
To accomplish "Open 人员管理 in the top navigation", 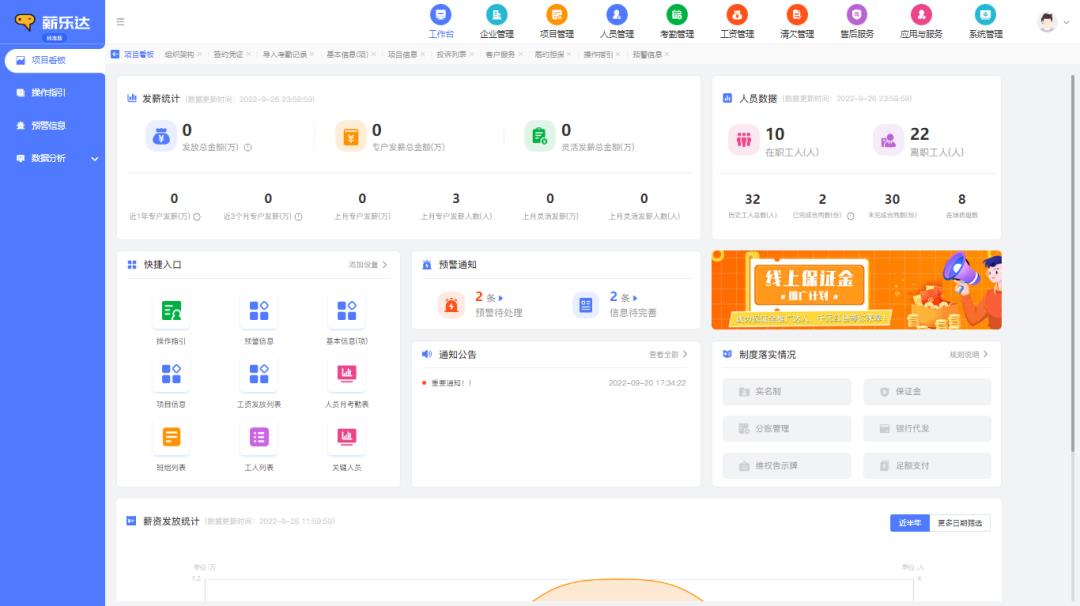I will click(x=616, y=21).
